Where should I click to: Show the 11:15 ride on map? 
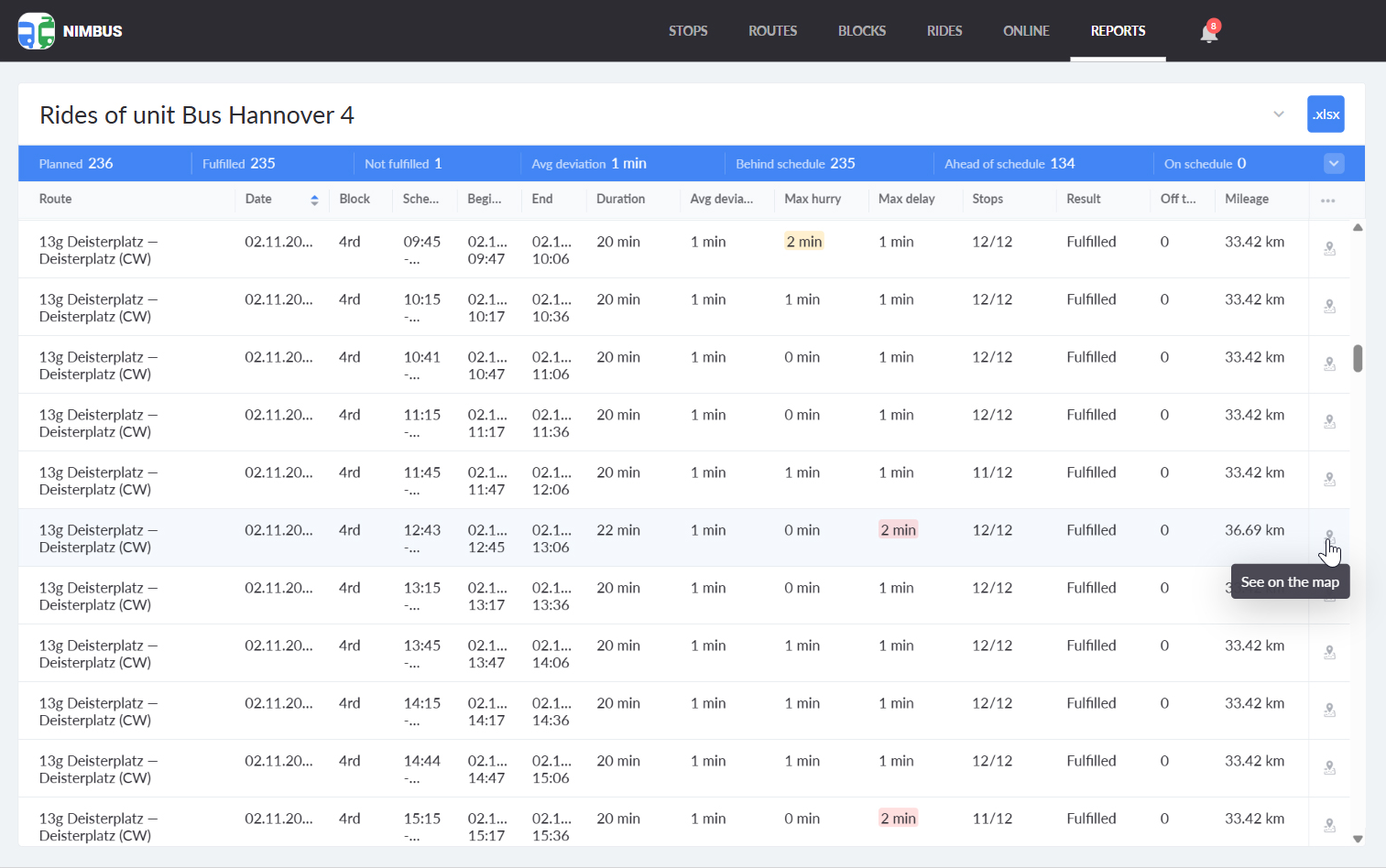tap(1329, 422)
